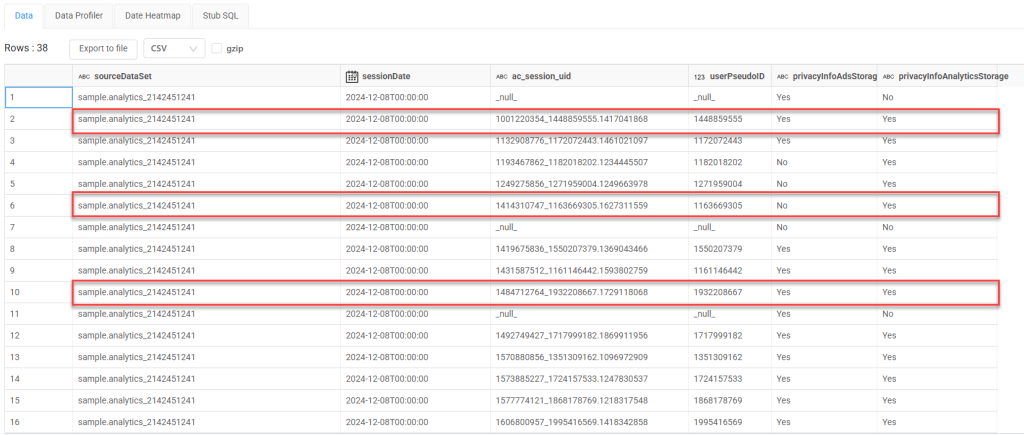
Task: Click session uid 1431587512_1161146442.1593802759
Action: 571,270
